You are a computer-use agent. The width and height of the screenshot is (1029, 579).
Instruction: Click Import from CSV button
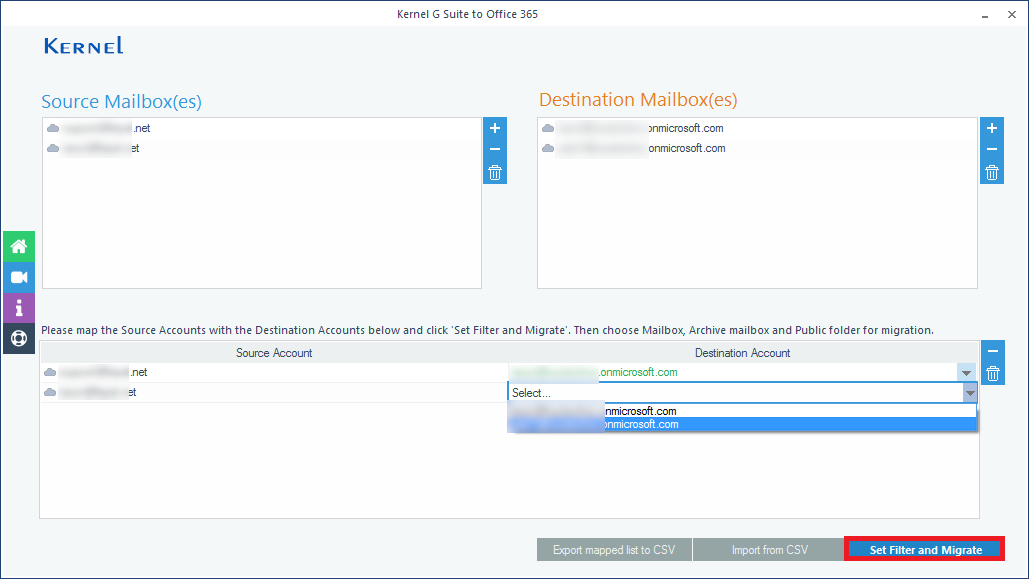click(x=770, y=550)
